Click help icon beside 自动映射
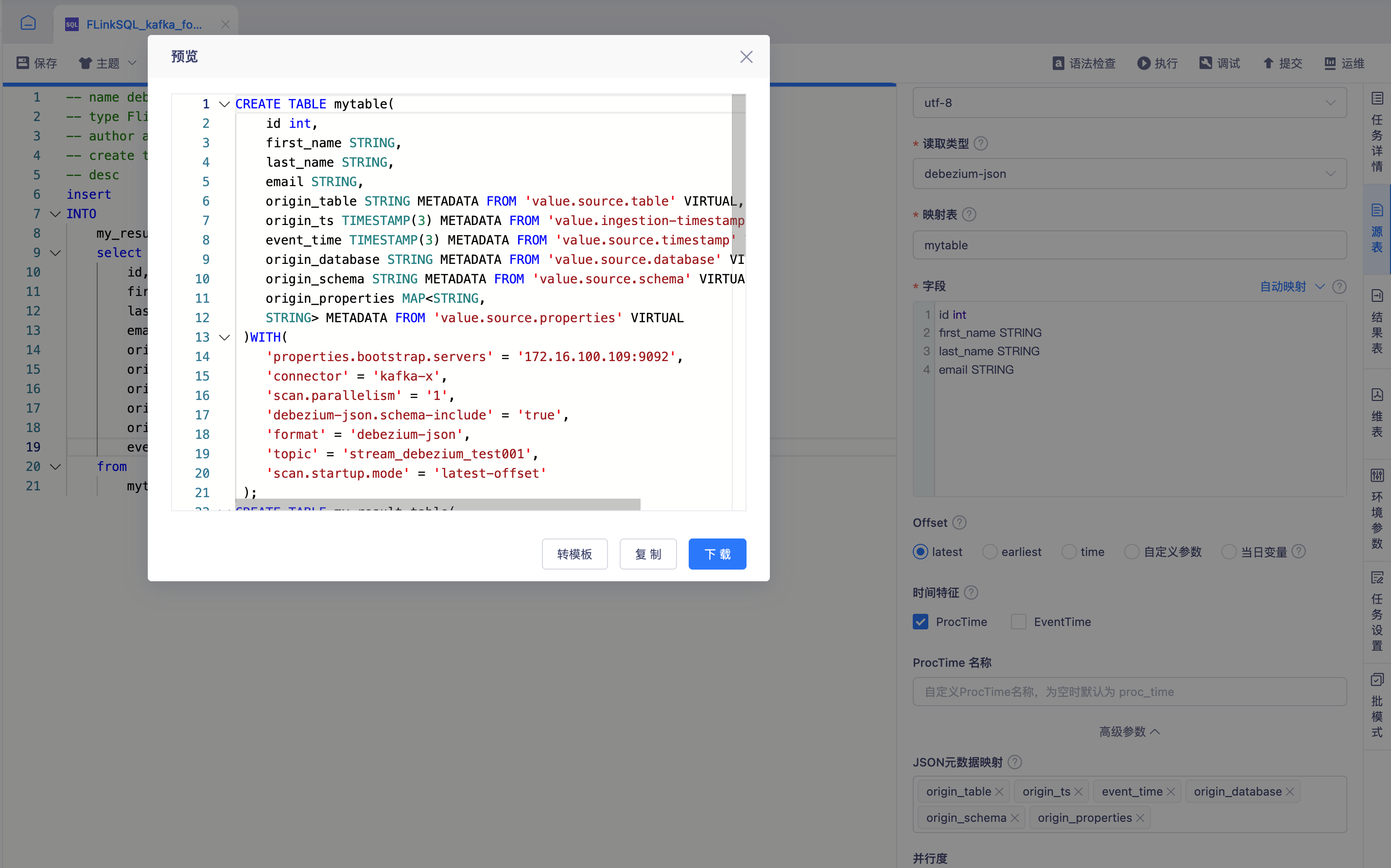Viewport: 1391px width, 868px height. tap(1339, 286)
